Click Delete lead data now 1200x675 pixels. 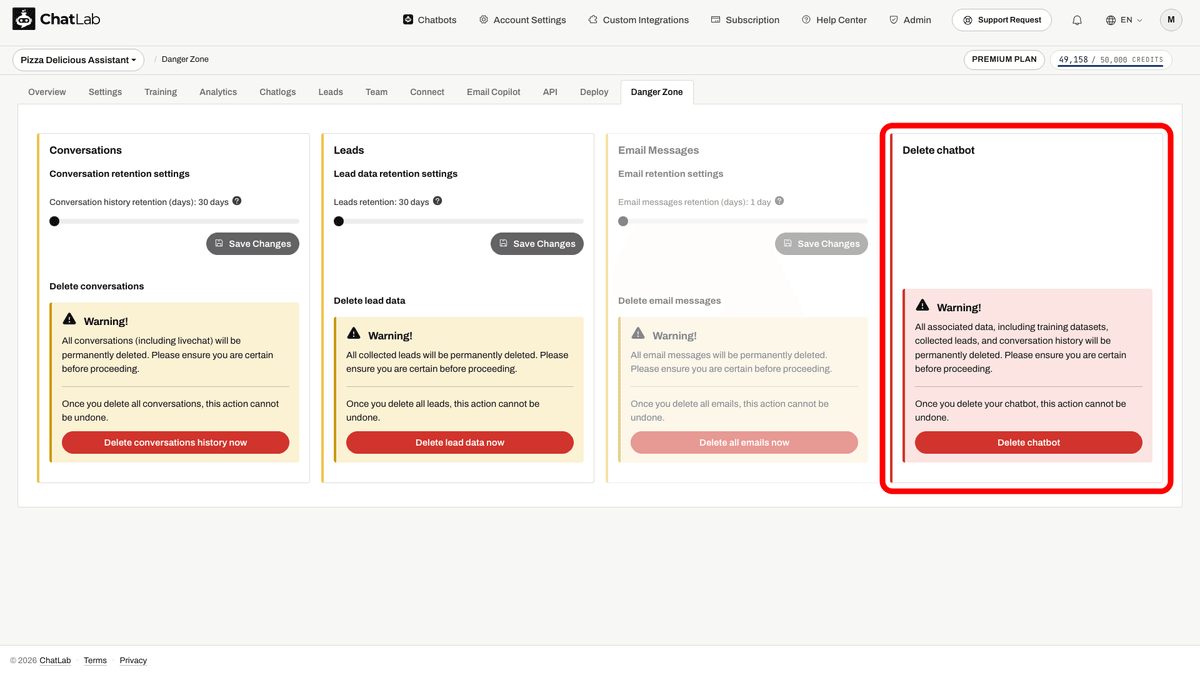tap(460, 442)
